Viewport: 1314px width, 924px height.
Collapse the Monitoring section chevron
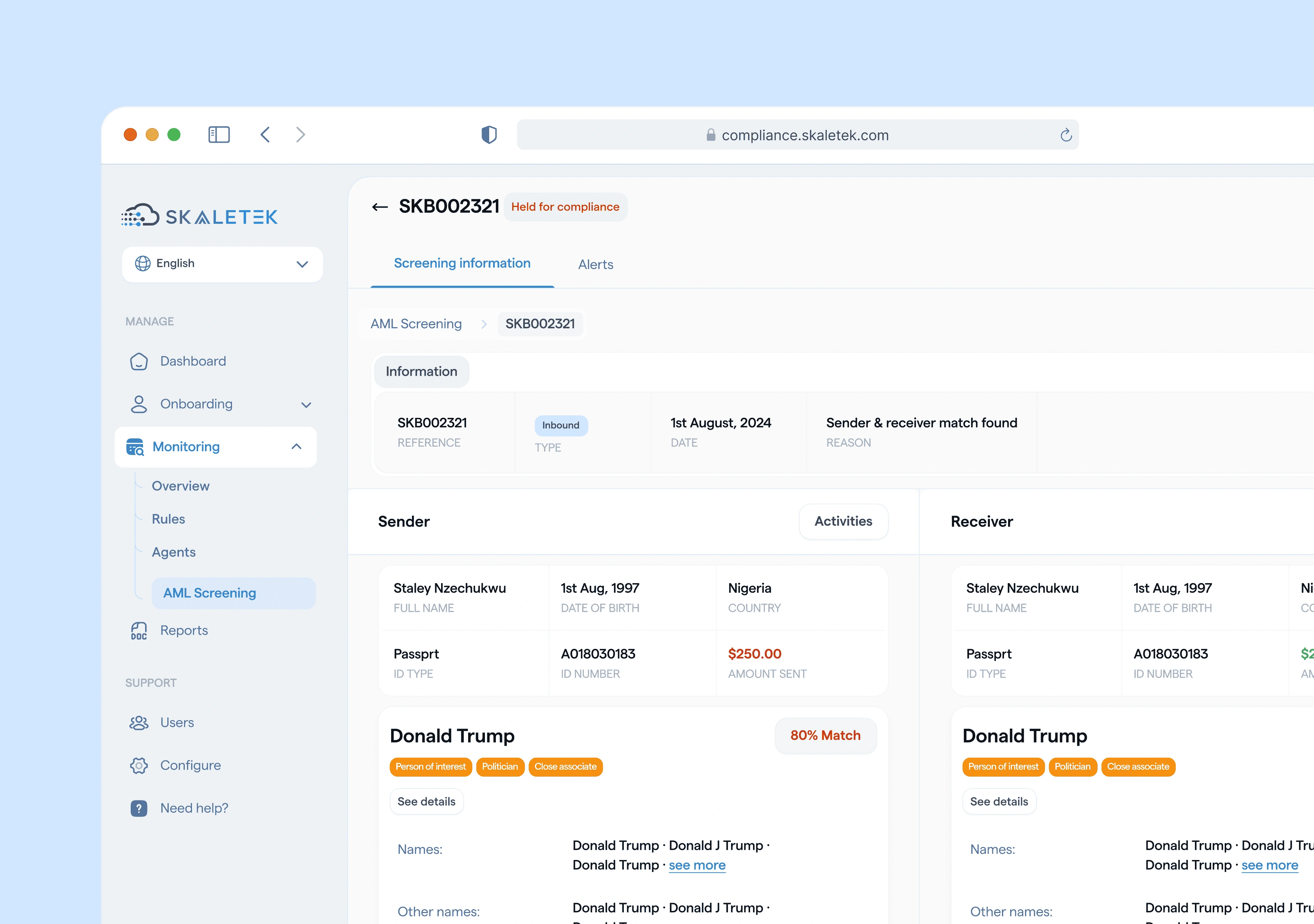click(x=296, y=447)
